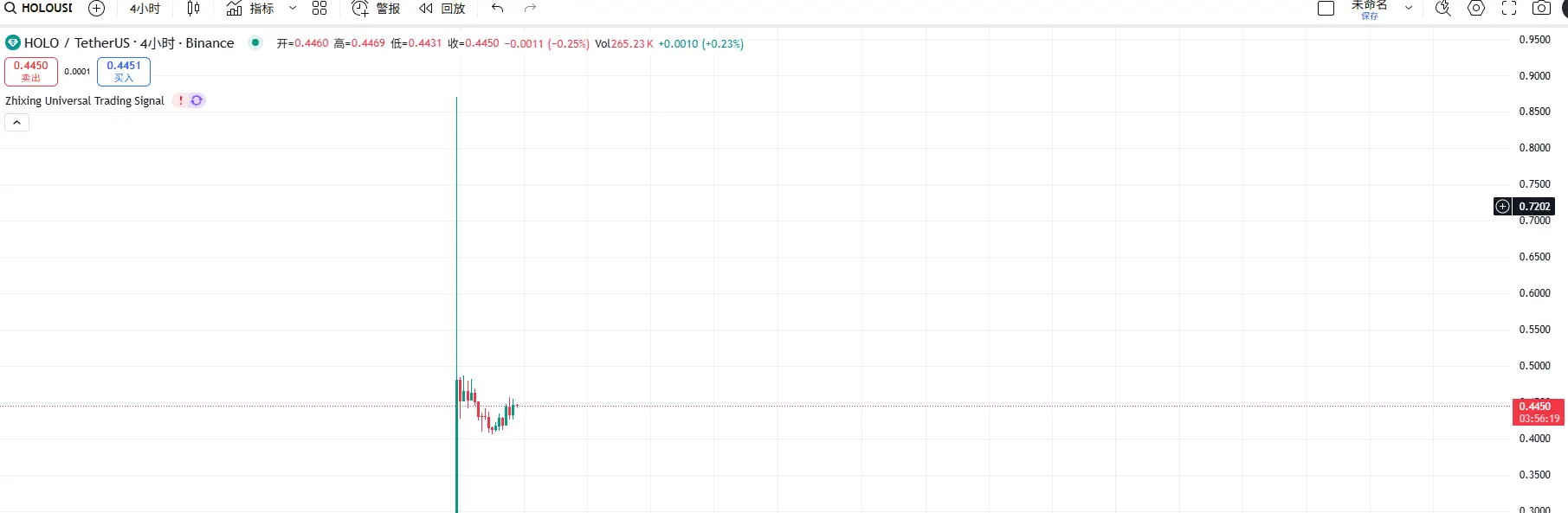Start 回放 bar replay mode
Image resolution: width=1568 pixels, height=513 pixels.
click(442, 9)
